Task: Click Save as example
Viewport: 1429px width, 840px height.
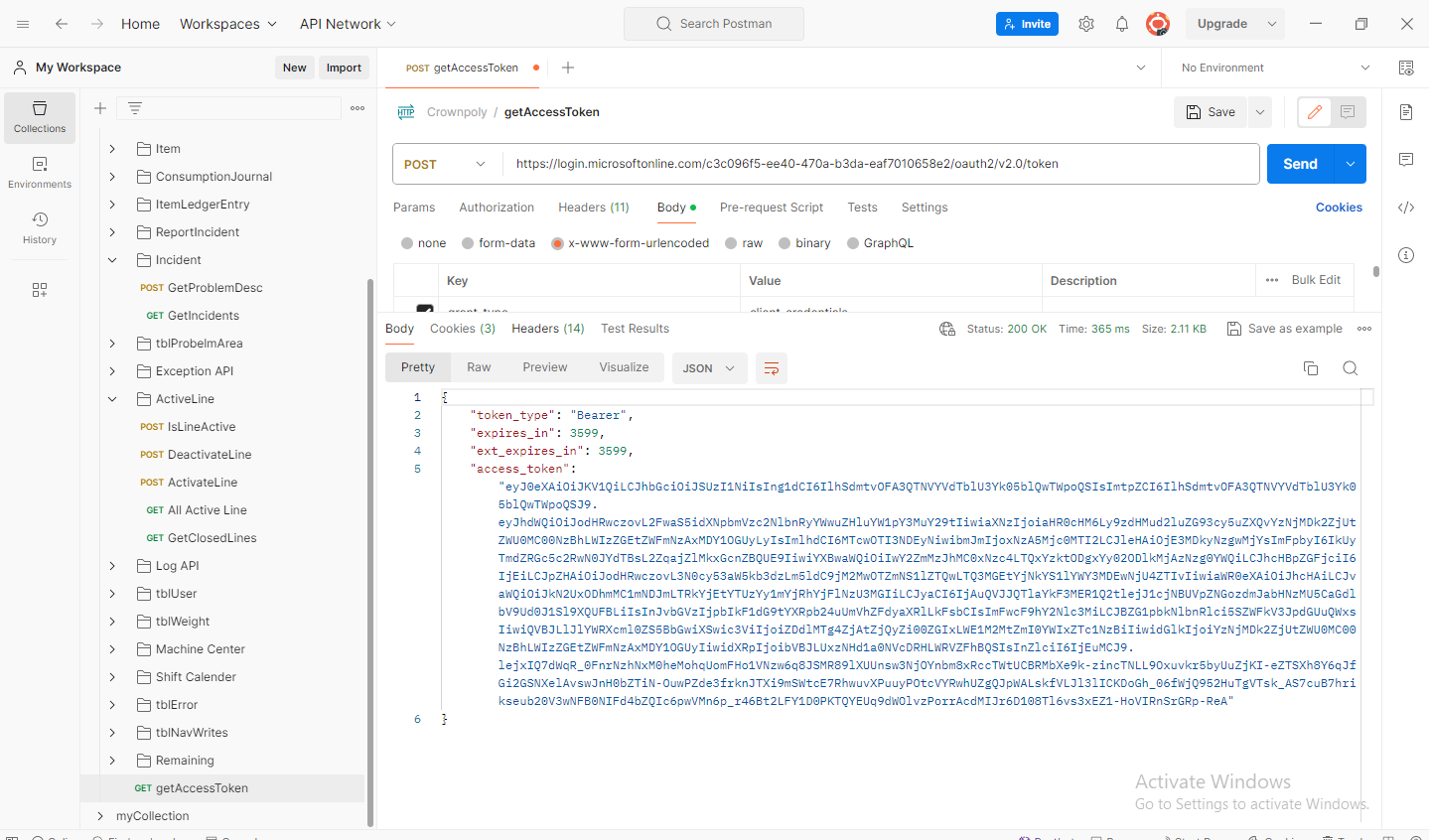Action: point(1284,328)
